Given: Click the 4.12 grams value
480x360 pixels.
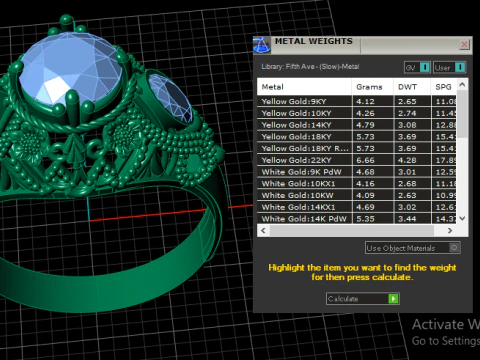Looking at the screenshot, I should coord(365,101).
